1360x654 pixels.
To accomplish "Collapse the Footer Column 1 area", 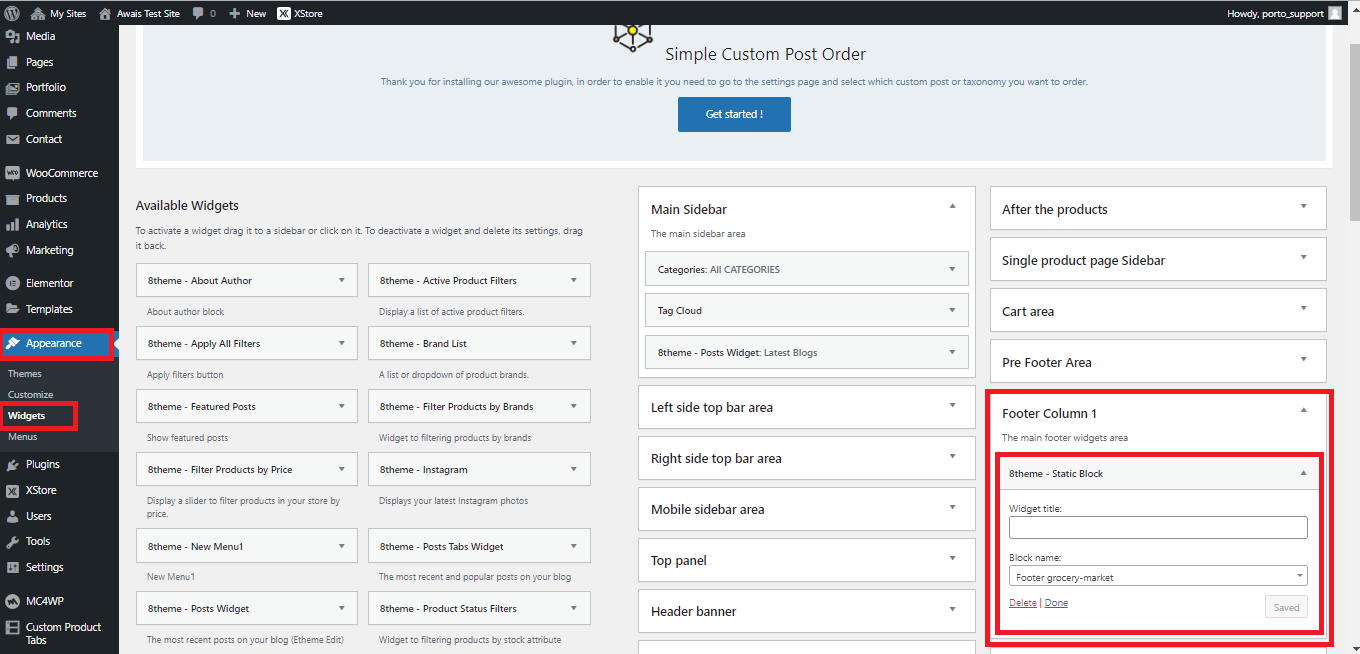I will pyautogui.click(x=1303, y=410).
